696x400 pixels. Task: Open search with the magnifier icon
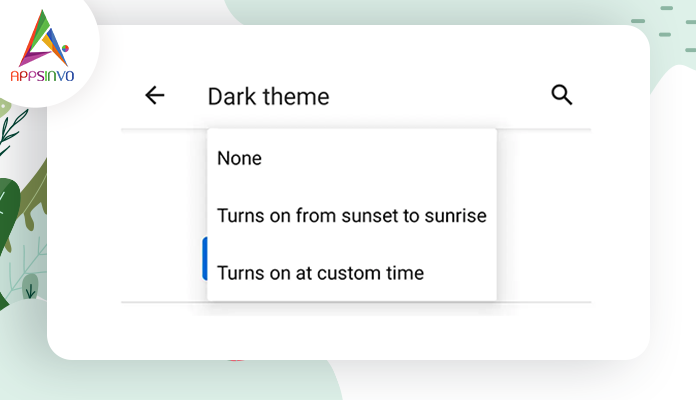(x=562, y=95)
